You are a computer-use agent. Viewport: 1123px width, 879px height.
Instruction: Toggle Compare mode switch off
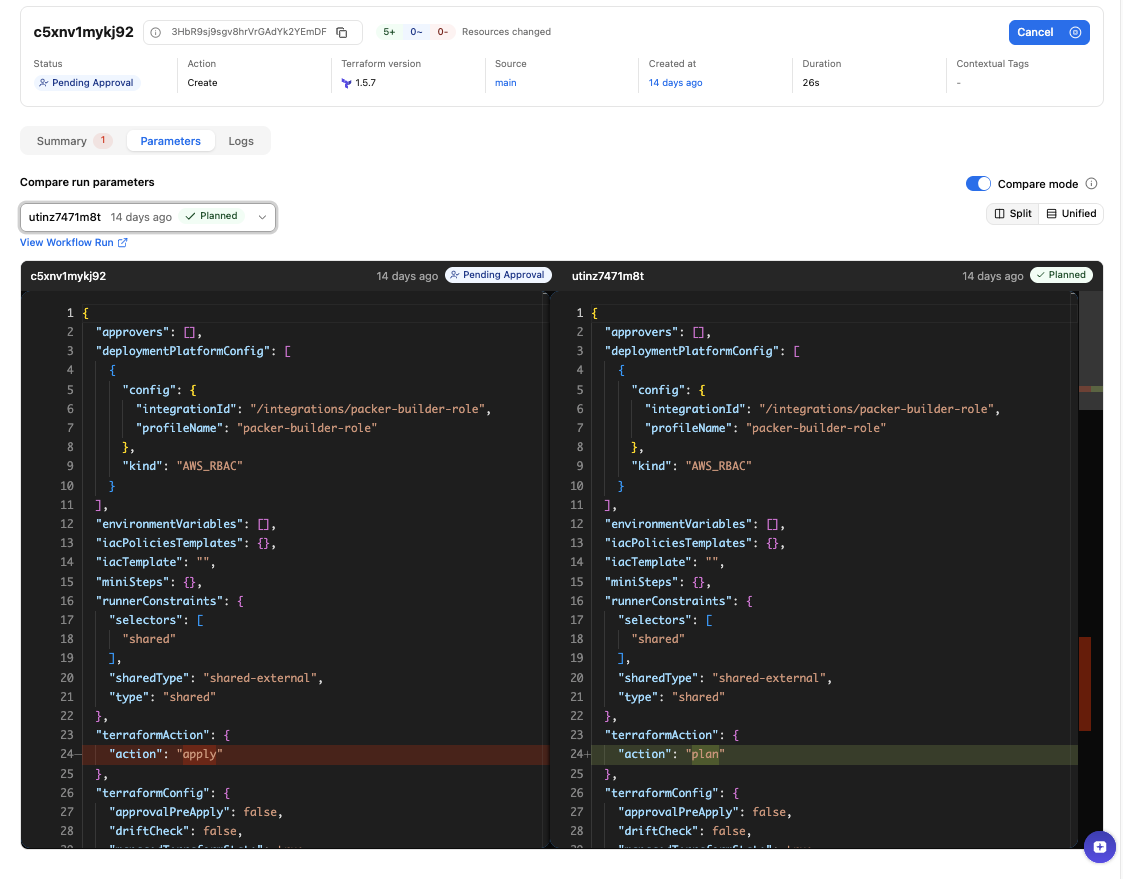(x=978, y=184)
